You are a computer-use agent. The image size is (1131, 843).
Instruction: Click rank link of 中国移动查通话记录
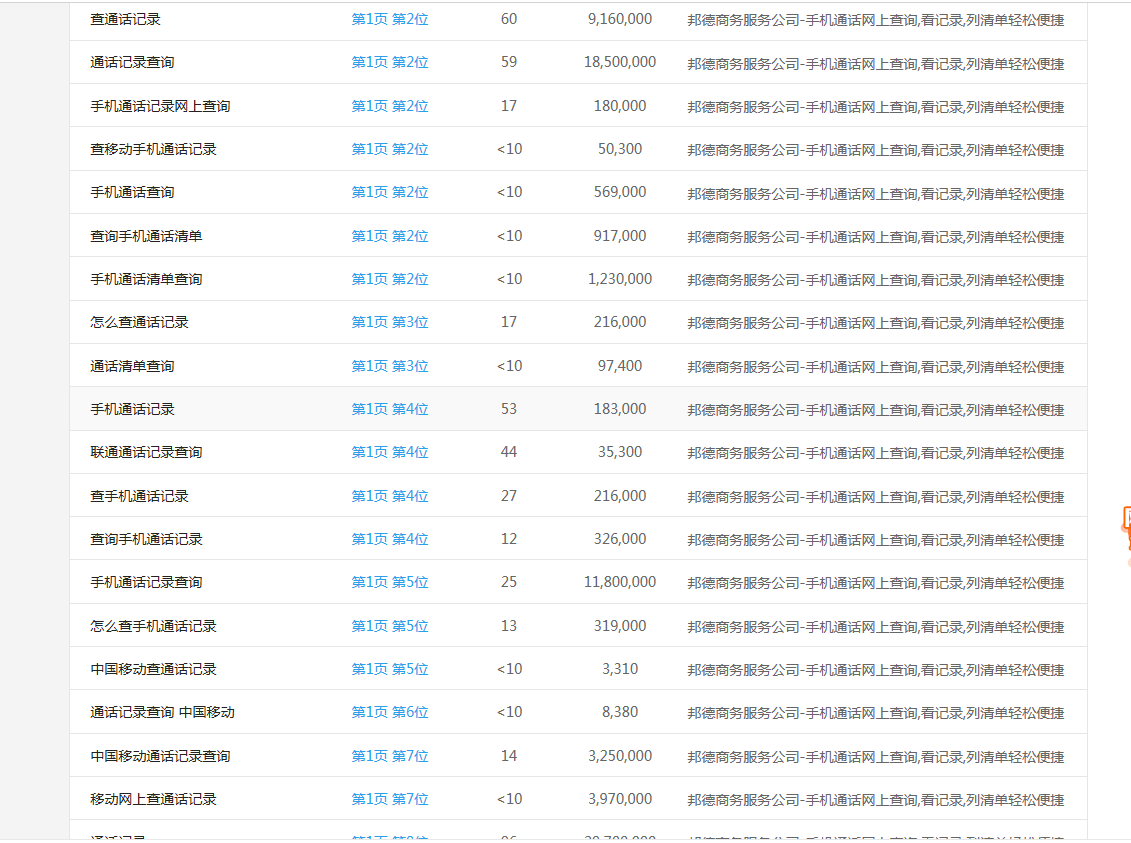pyautogui.click(x=389, y=669)
